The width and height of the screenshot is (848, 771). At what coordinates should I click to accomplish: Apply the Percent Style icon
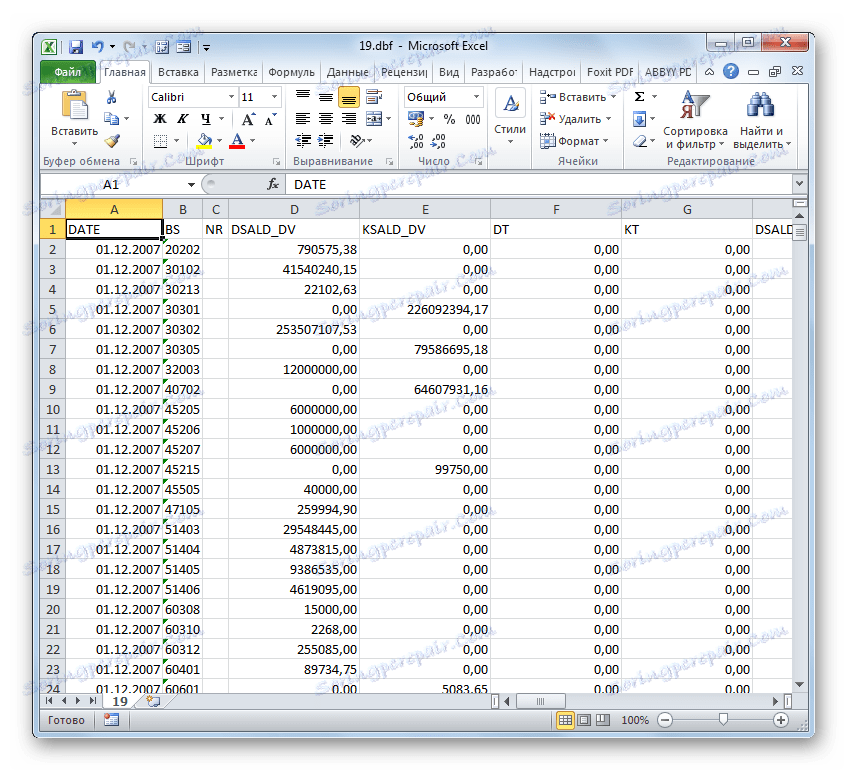tap(449, 119)
